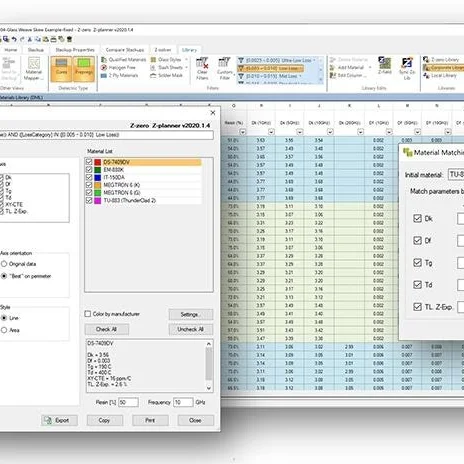Open the Dk (20GHz) column filter dropdown
The image size is (464, 464).
(x=360, y=132)
